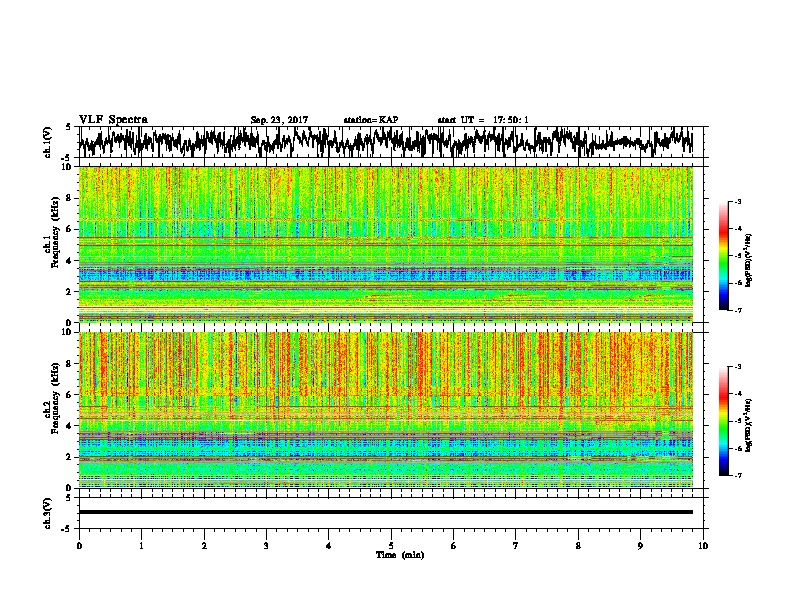
Task: Click the "station=KAP" header label
Action: point(371,120)
